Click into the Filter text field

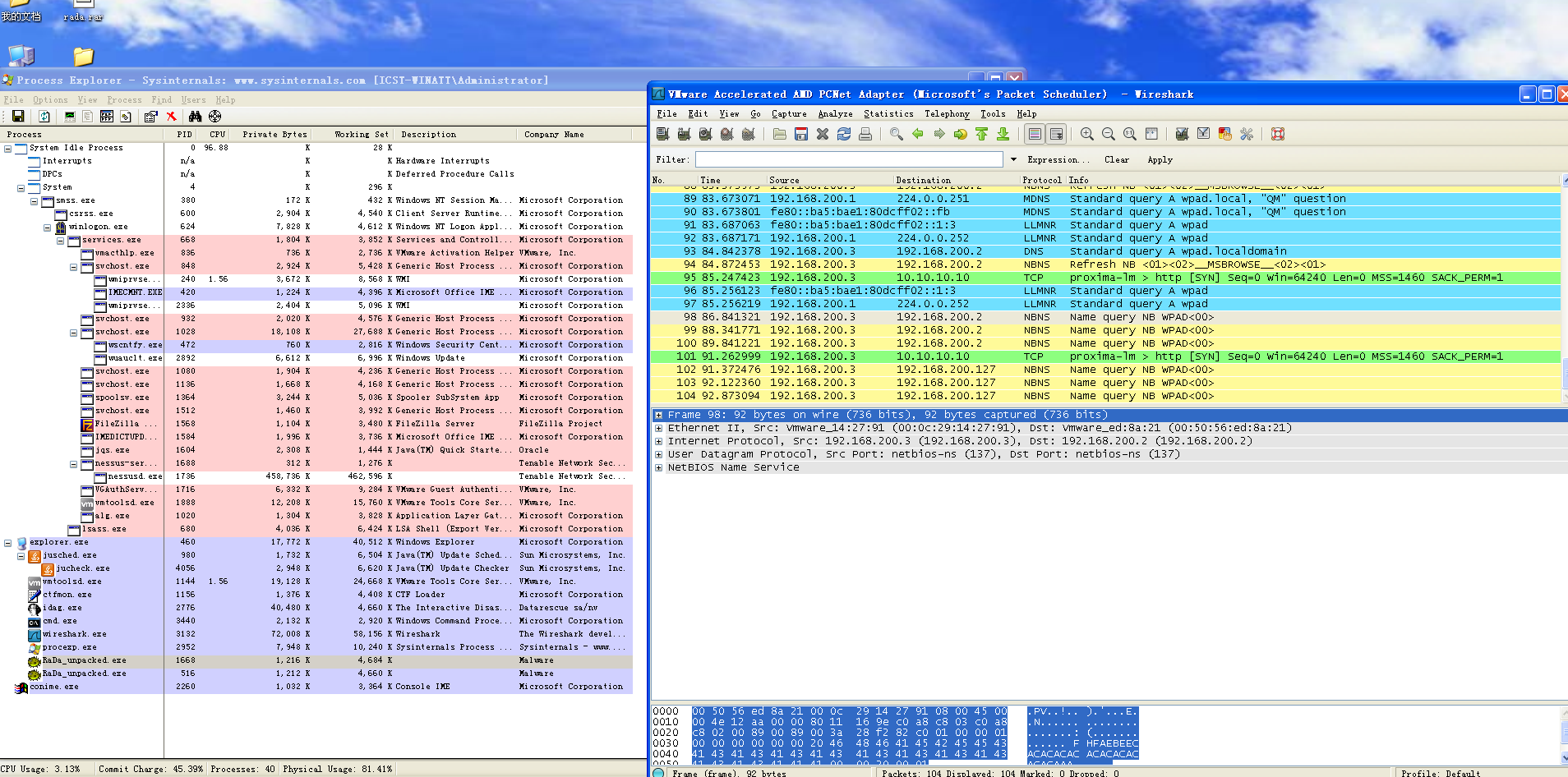849,159
